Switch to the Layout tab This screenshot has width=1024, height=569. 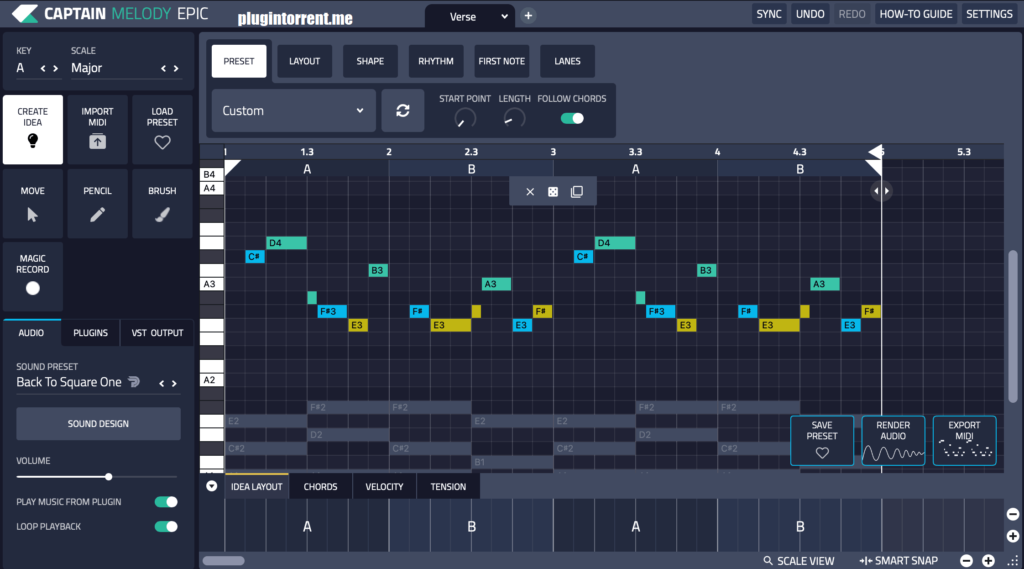click(x=304, y=61)
